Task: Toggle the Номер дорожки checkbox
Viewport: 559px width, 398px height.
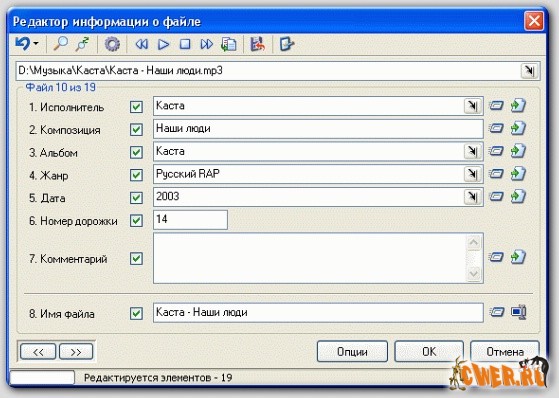Action: tap(136, 220)
